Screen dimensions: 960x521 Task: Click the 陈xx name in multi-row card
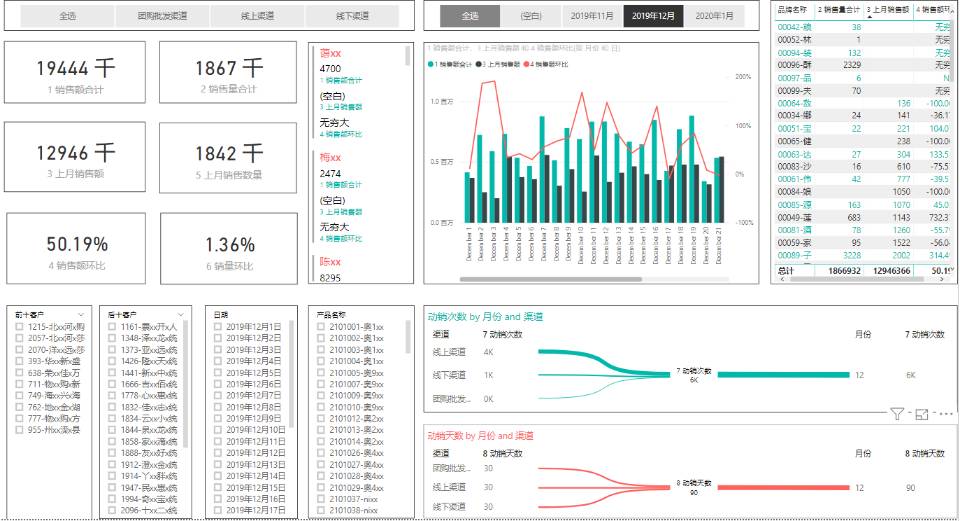[x=330, y=262]
